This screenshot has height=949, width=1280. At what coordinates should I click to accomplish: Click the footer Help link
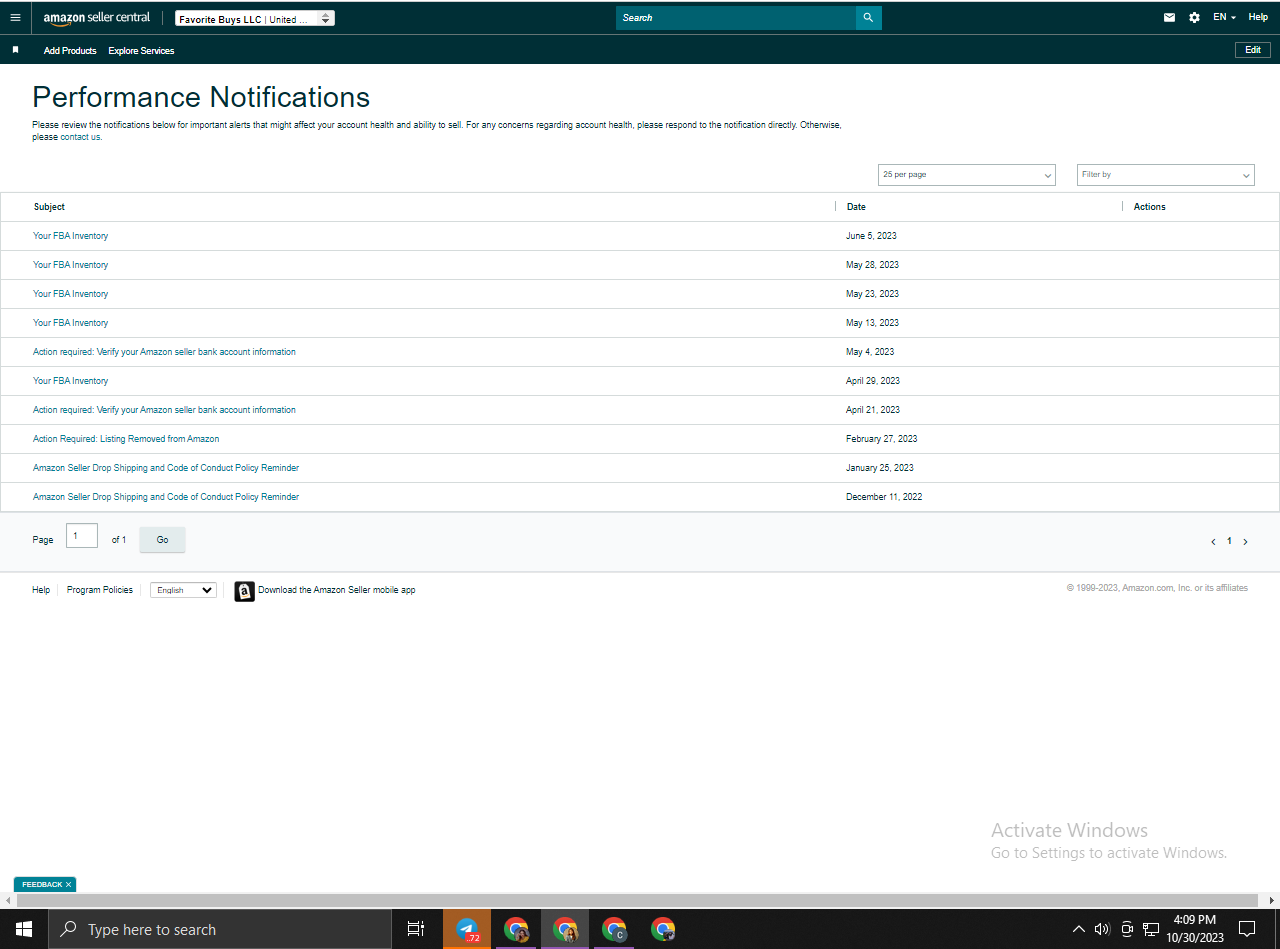pyautogui.click(x=41, y=590)
